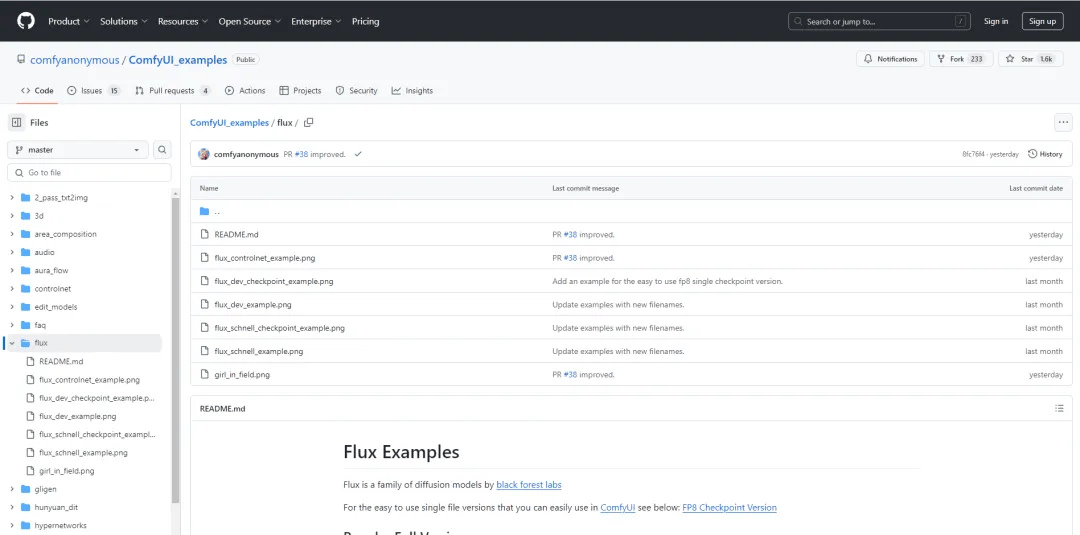Open README.md in the file table

pos(236,235)
